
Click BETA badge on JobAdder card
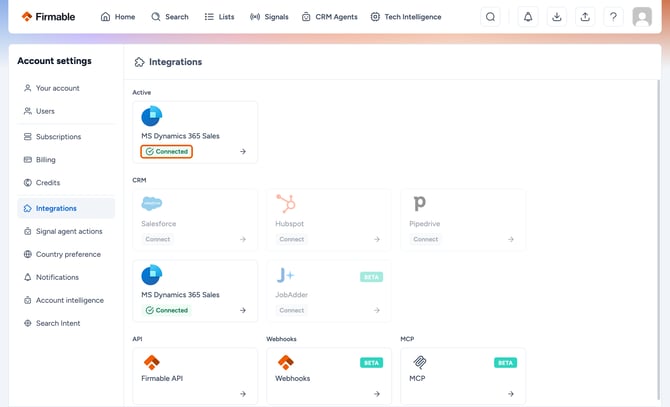coord(371,277)
